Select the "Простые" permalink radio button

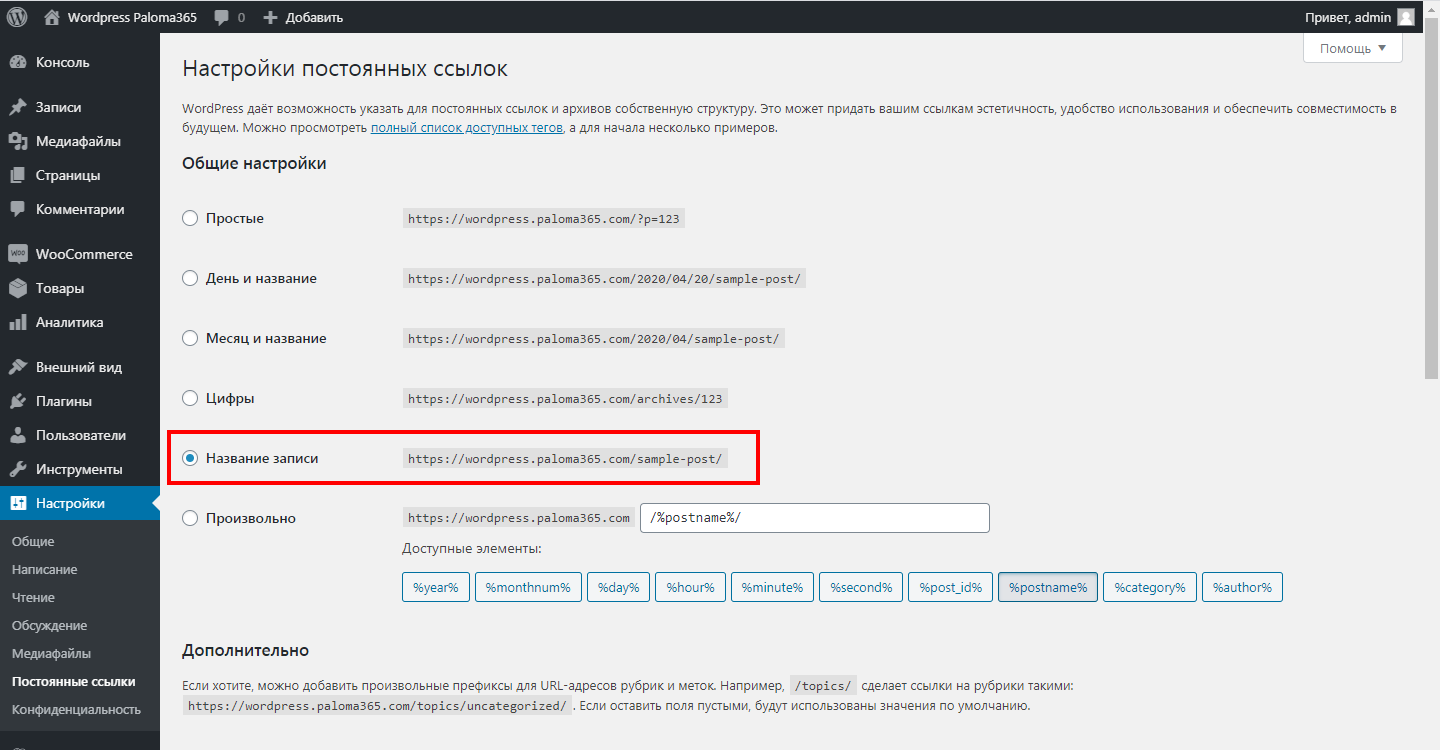tap(190, 218)
